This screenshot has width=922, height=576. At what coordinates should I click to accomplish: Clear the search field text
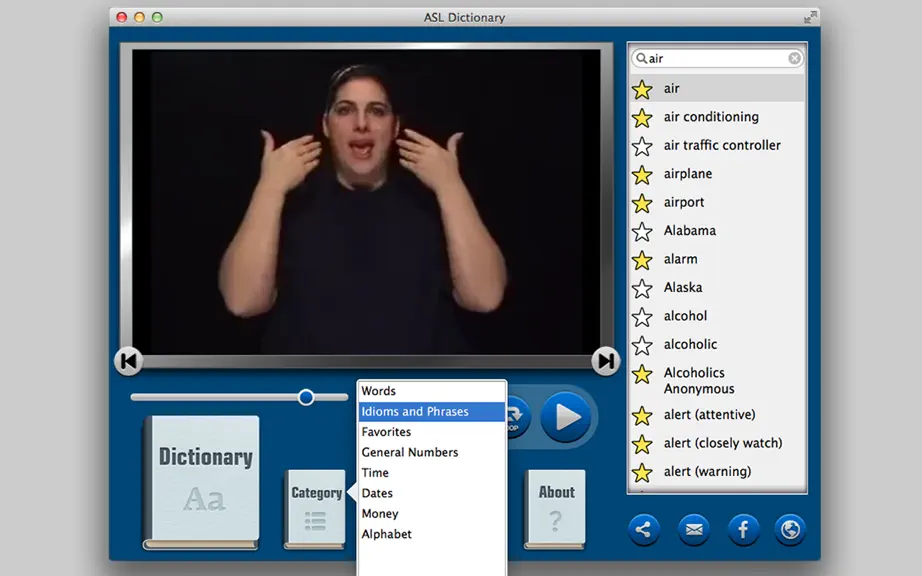click(794, 58)
